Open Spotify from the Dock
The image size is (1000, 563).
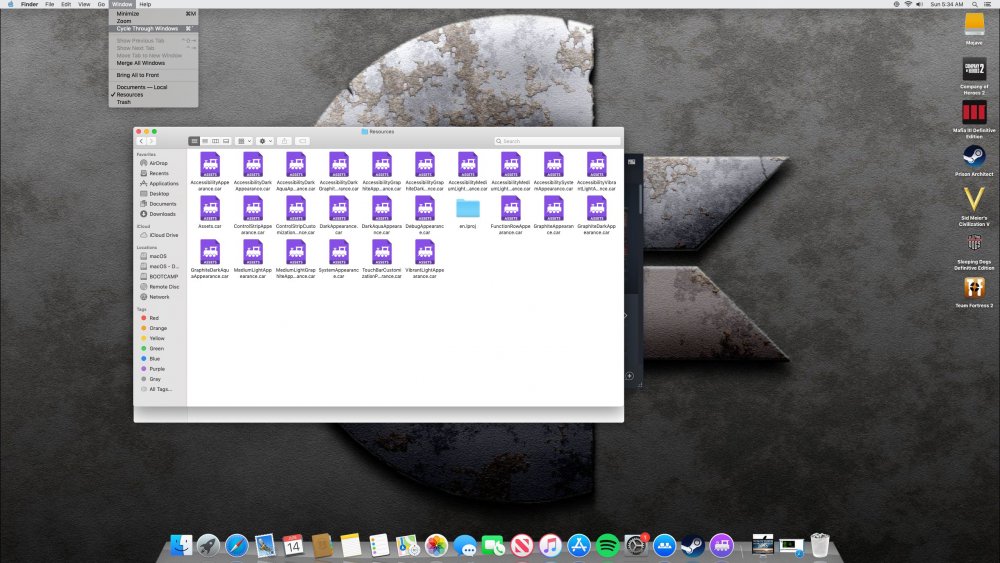[607, 546]
